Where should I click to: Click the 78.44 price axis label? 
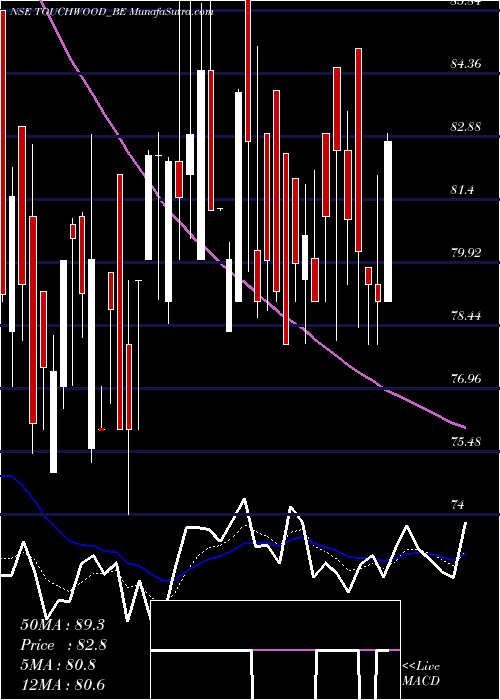click(x=466, y=316)
